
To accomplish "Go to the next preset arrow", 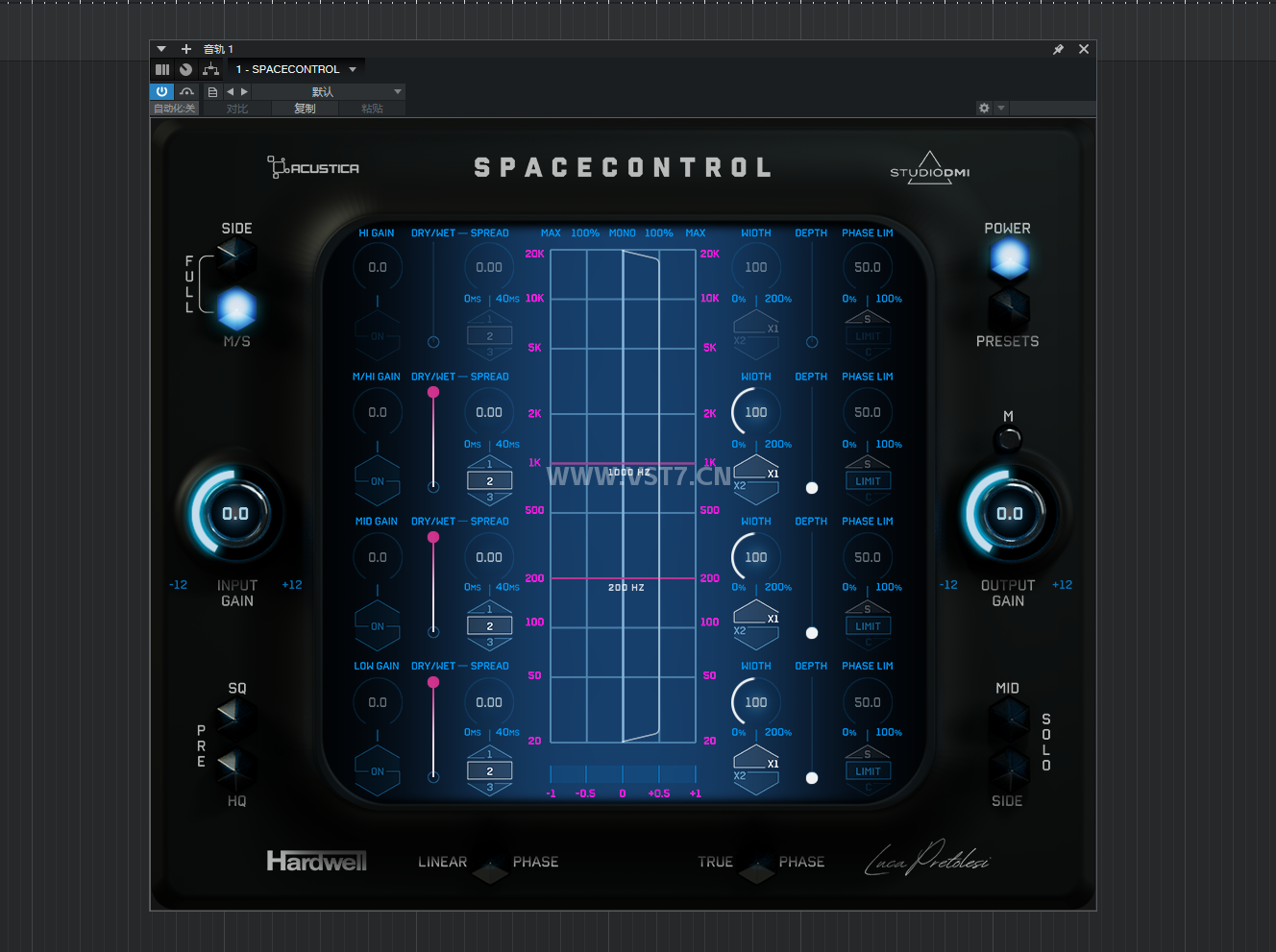I will point(244,92).
